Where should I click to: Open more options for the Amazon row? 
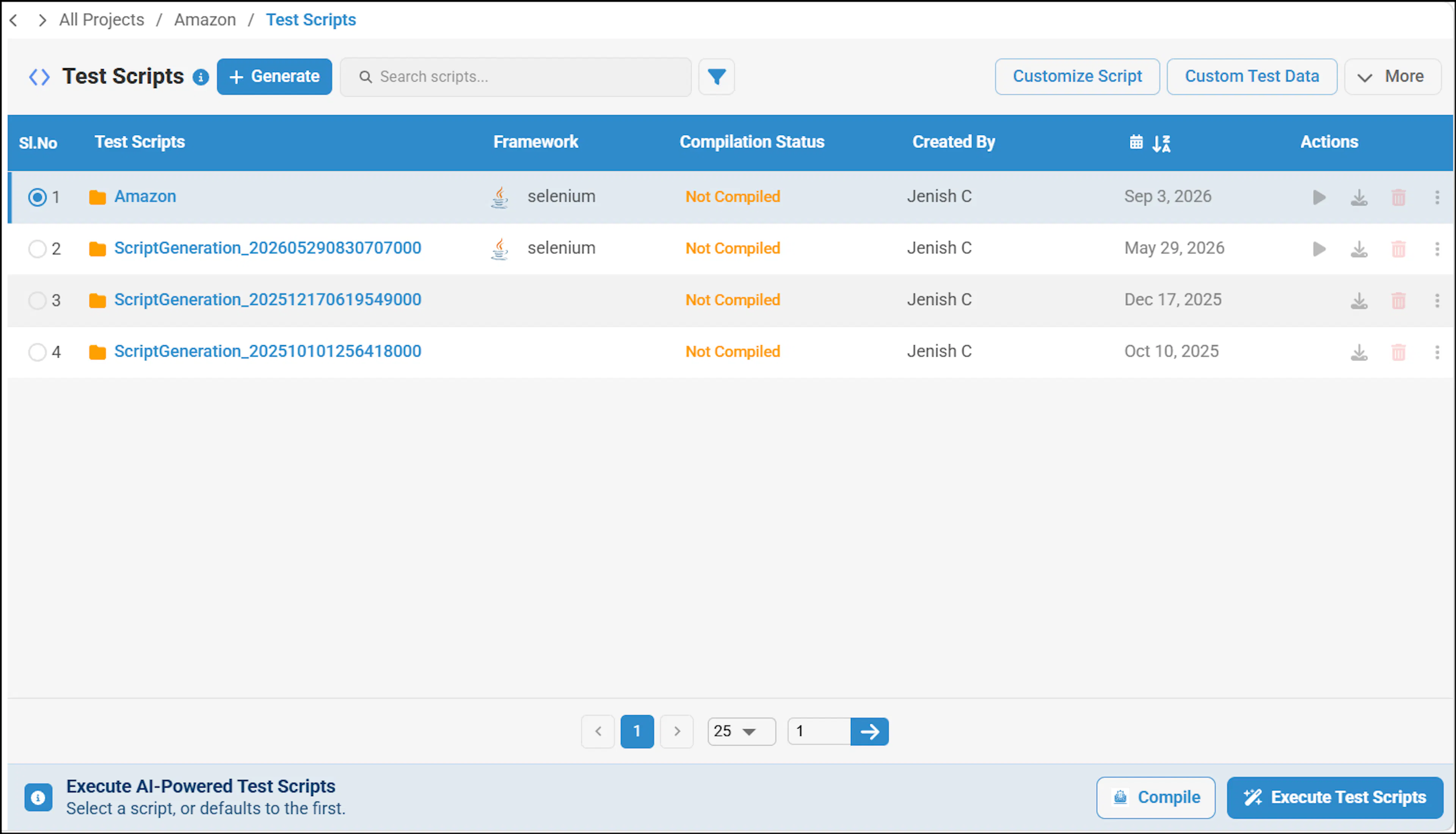click(x=1437, y=198)
